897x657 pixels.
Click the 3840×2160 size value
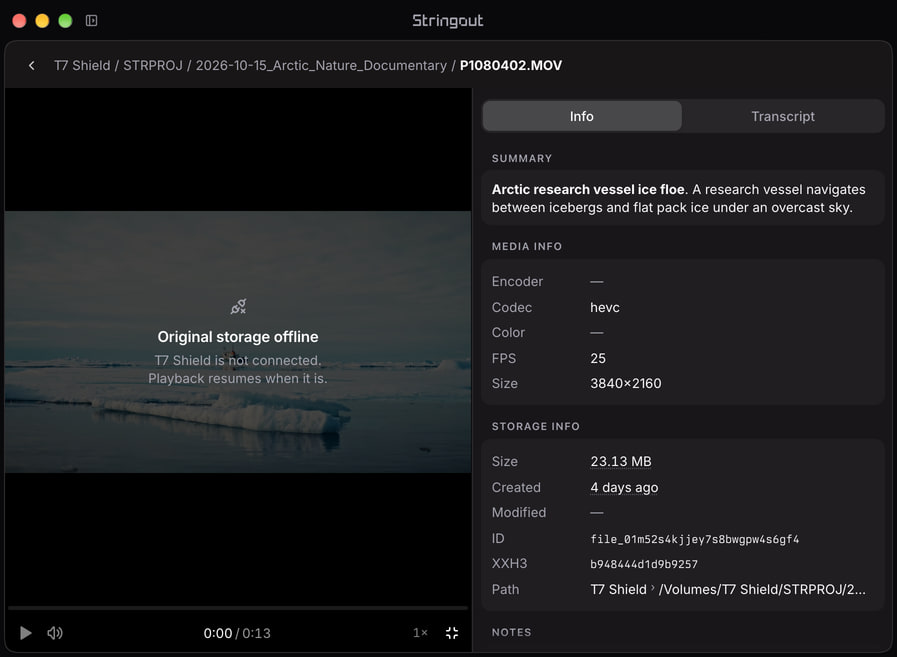point(625,383)
